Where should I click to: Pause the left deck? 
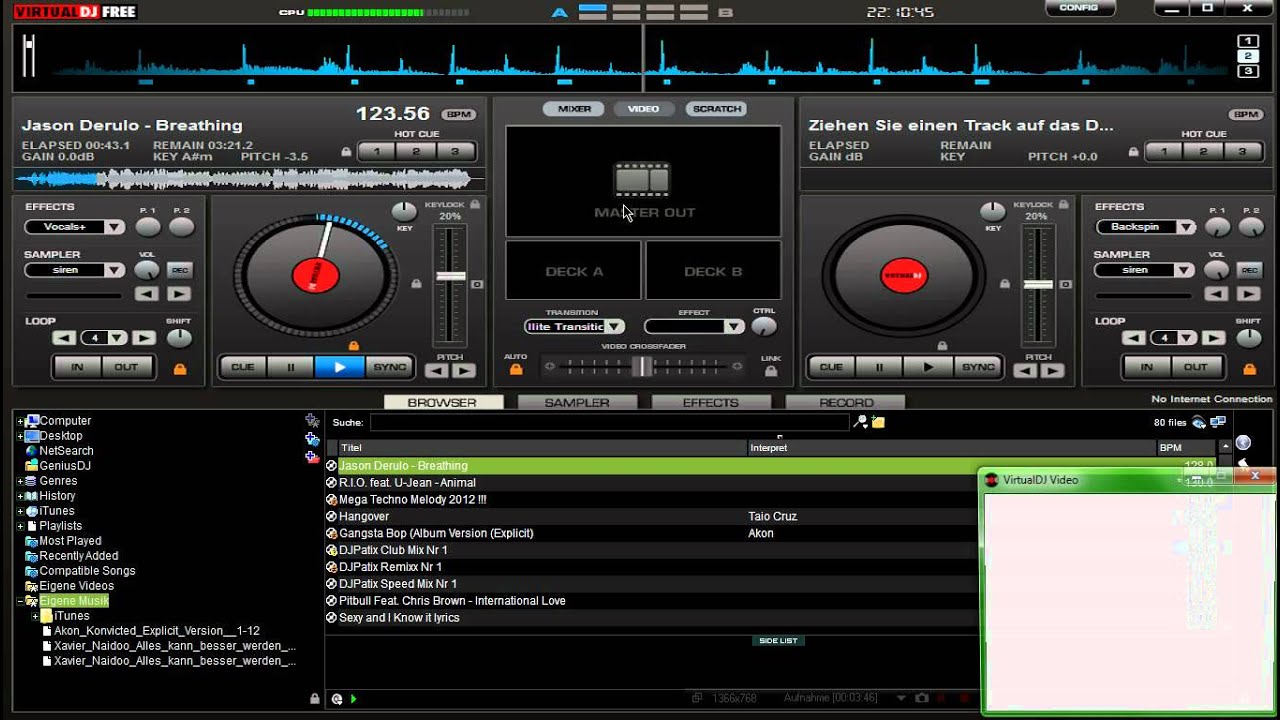[x=291, y=367]
